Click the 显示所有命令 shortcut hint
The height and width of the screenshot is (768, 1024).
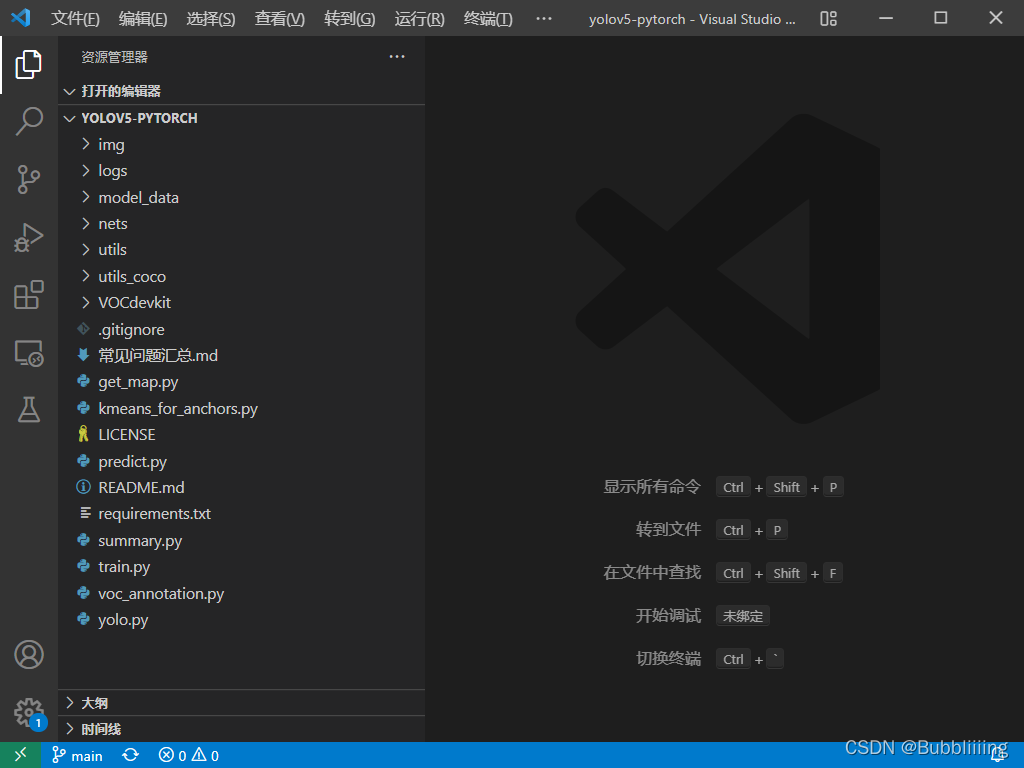652,487
